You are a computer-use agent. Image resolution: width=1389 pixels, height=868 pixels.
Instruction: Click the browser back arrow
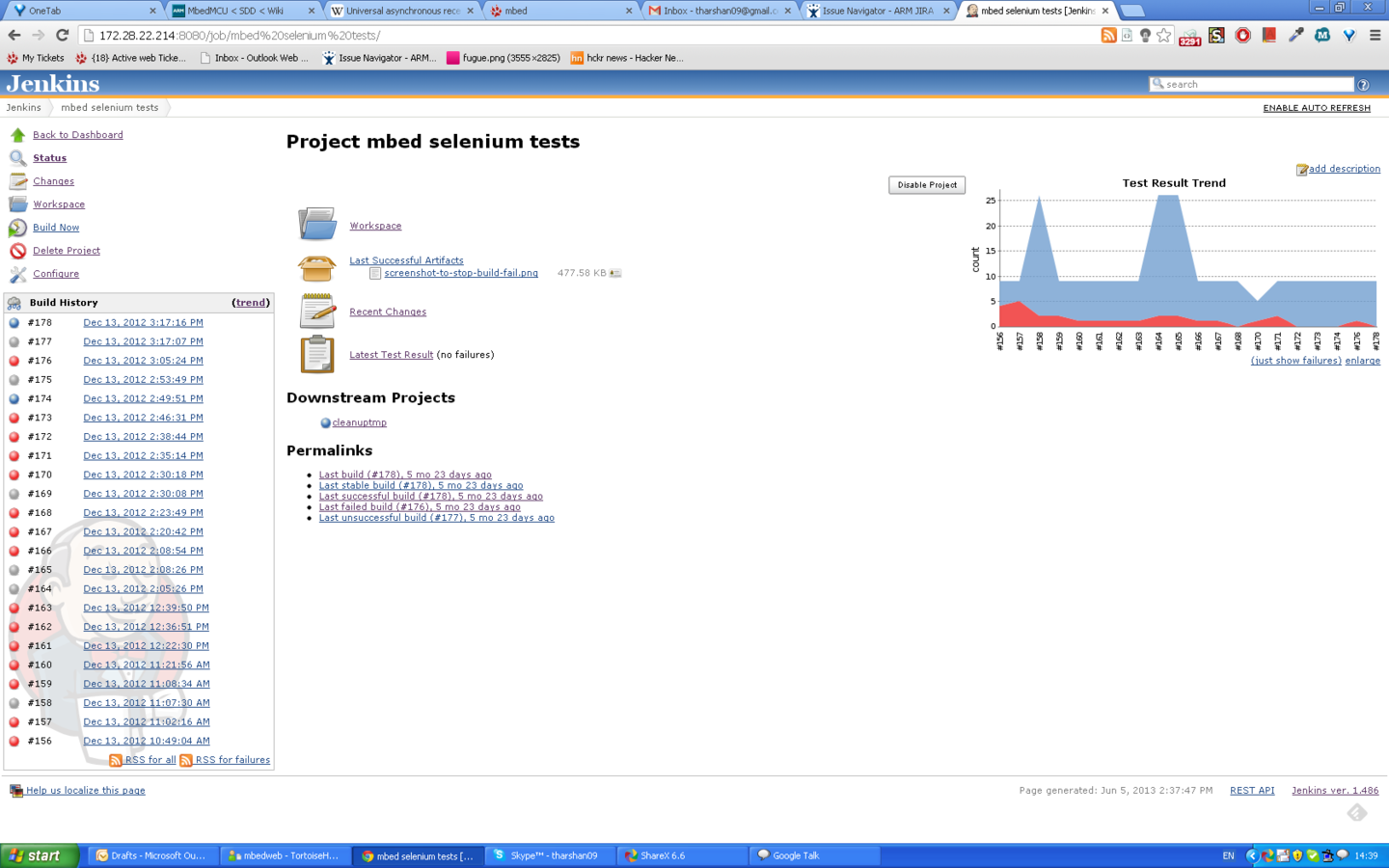point(14,36)
